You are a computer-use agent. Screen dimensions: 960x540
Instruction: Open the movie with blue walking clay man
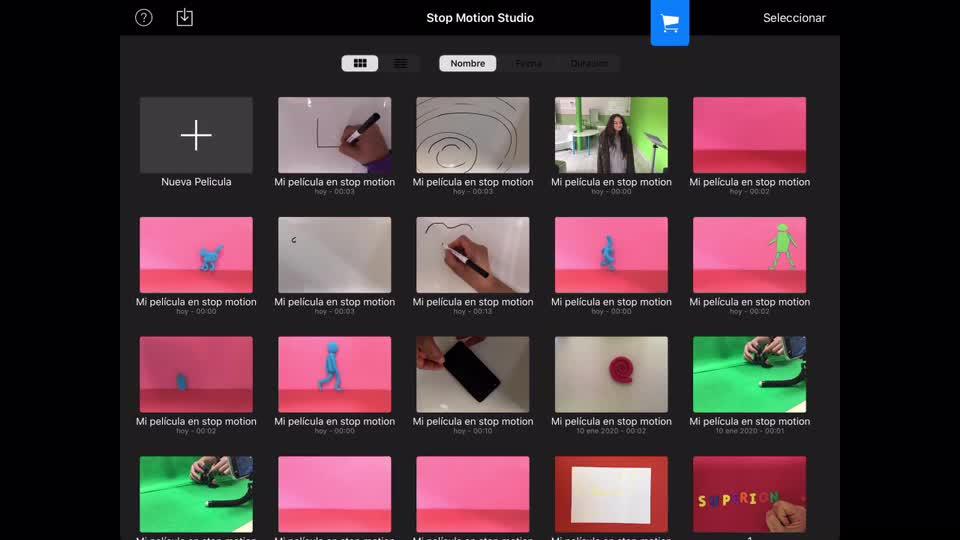(334, 374)
